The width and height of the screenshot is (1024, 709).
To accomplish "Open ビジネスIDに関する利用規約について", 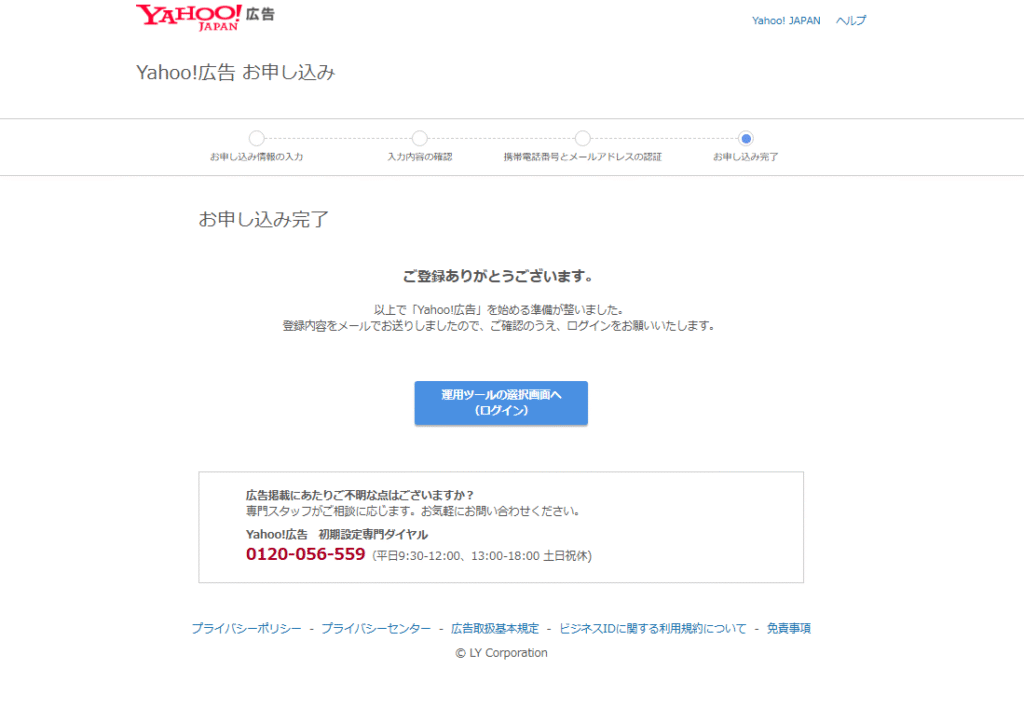I will point(652,628).
